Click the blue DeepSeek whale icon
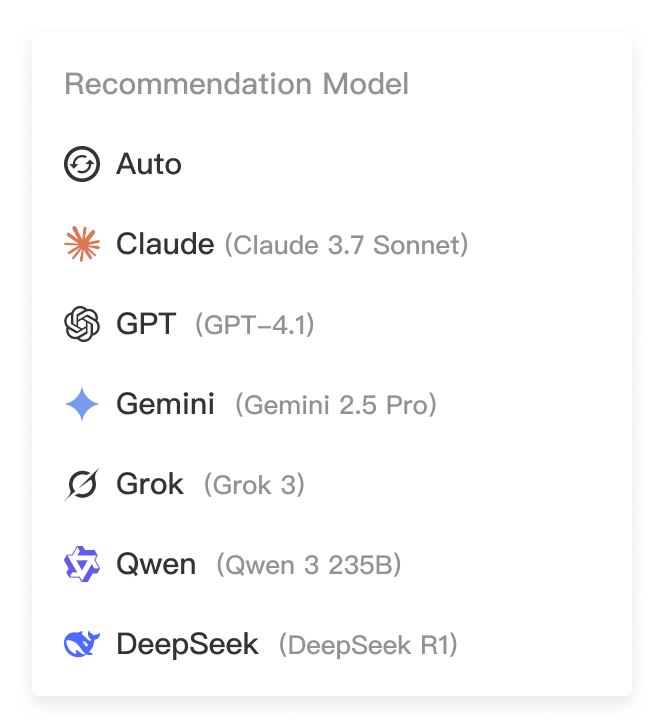Viewport: 664px width, 728px height. pos(82,644)
